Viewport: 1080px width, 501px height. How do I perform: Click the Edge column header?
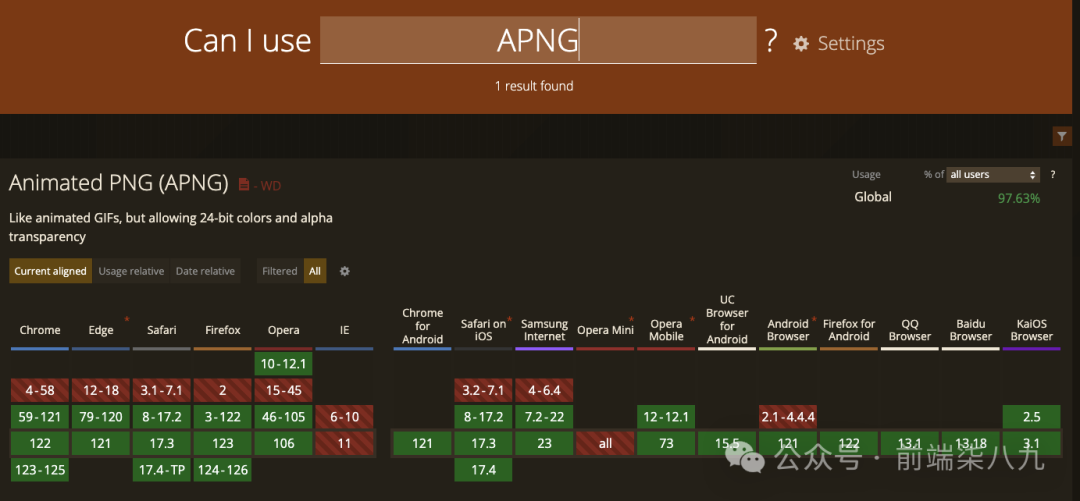click(101, 330)
